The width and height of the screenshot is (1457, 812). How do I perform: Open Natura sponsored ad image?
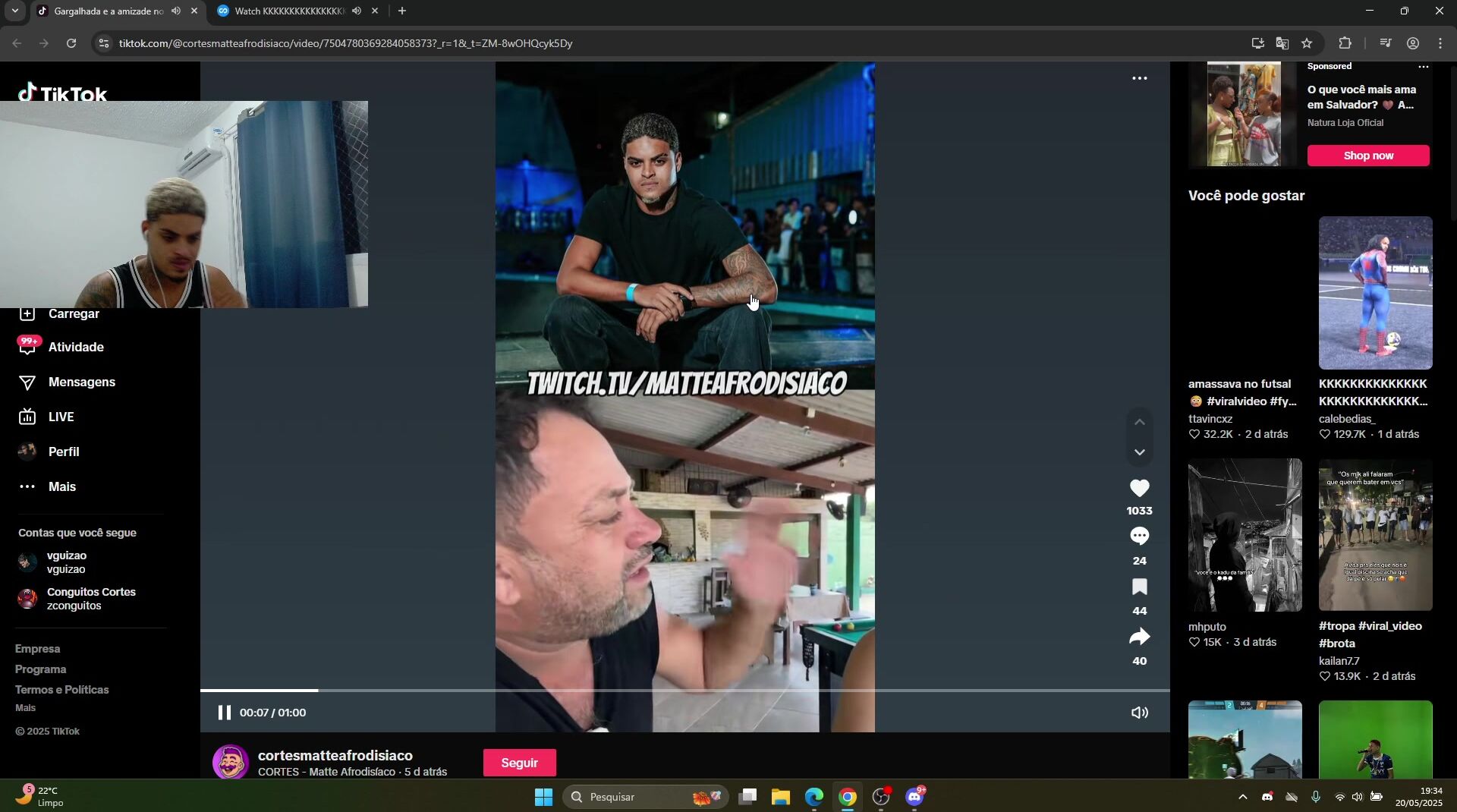(1244, 114)
